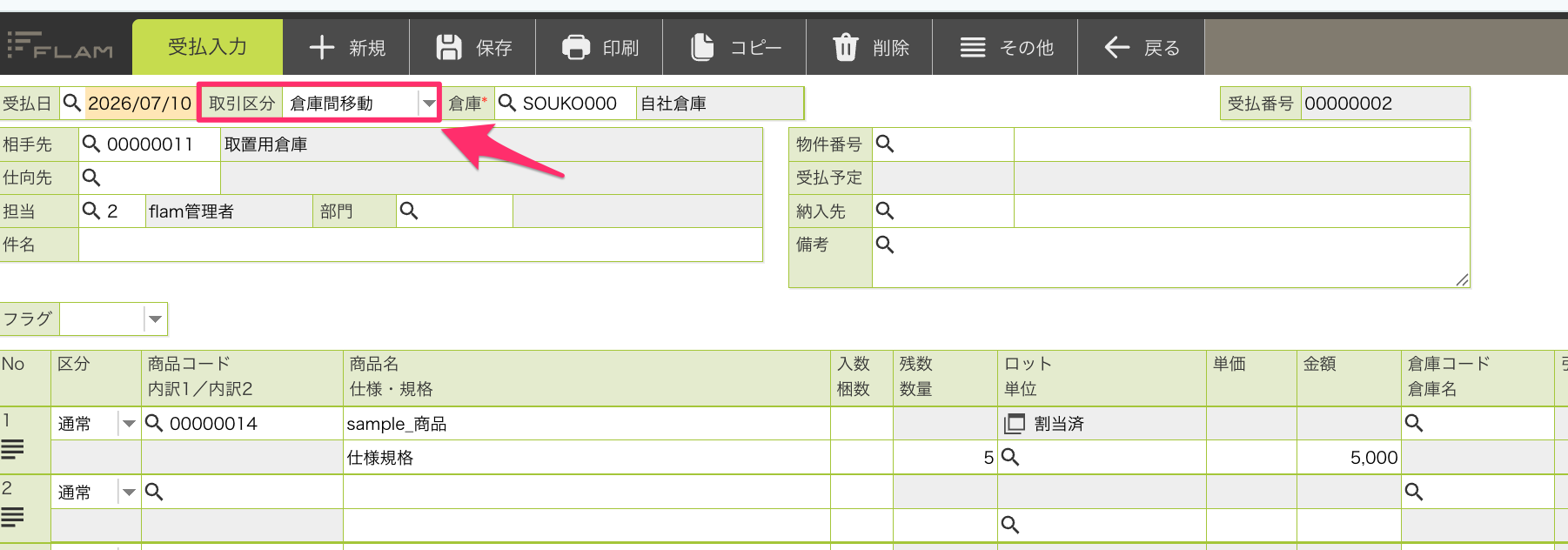Click the 相手先 search icon

(x=91, y=144)
